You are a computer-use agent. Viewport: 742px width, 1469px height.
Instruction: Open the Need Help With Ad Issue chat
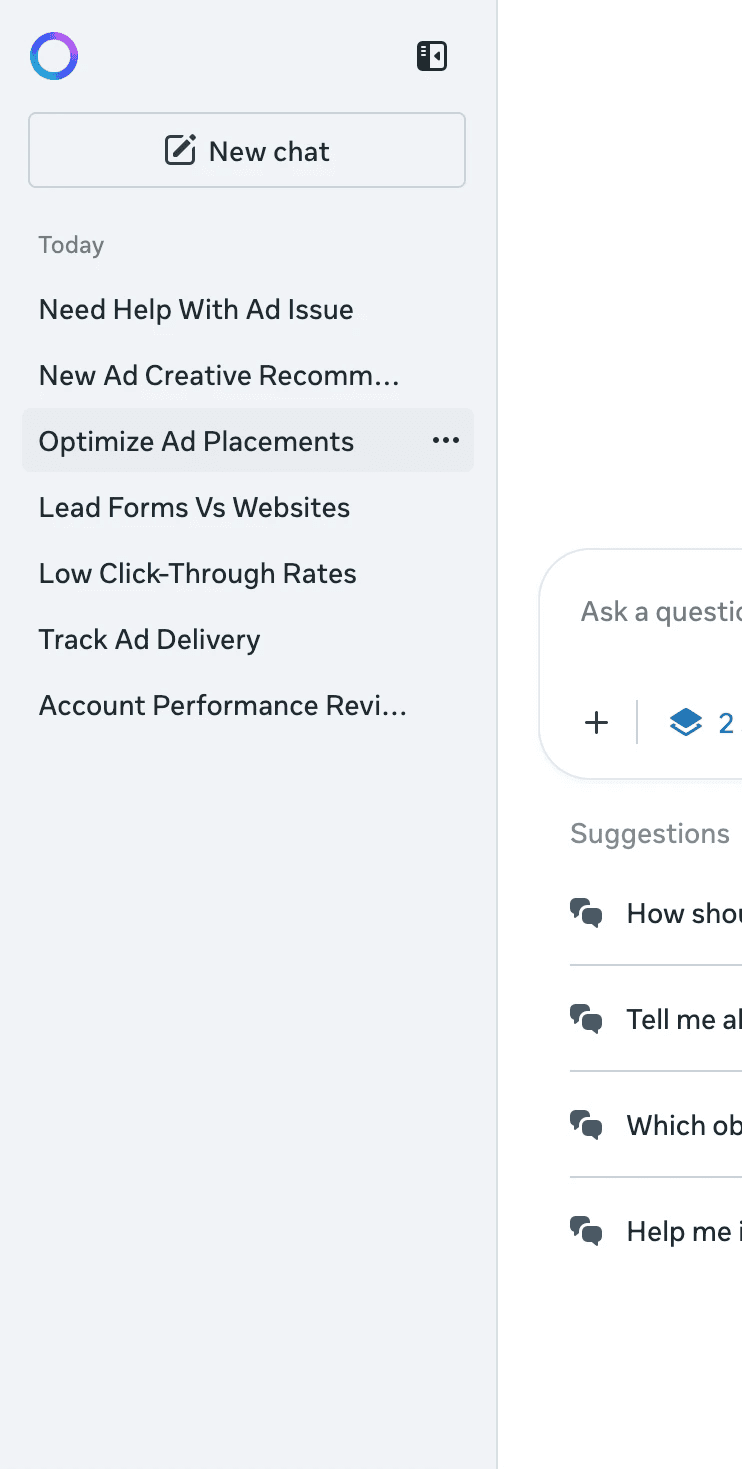(x=196, y=310)
